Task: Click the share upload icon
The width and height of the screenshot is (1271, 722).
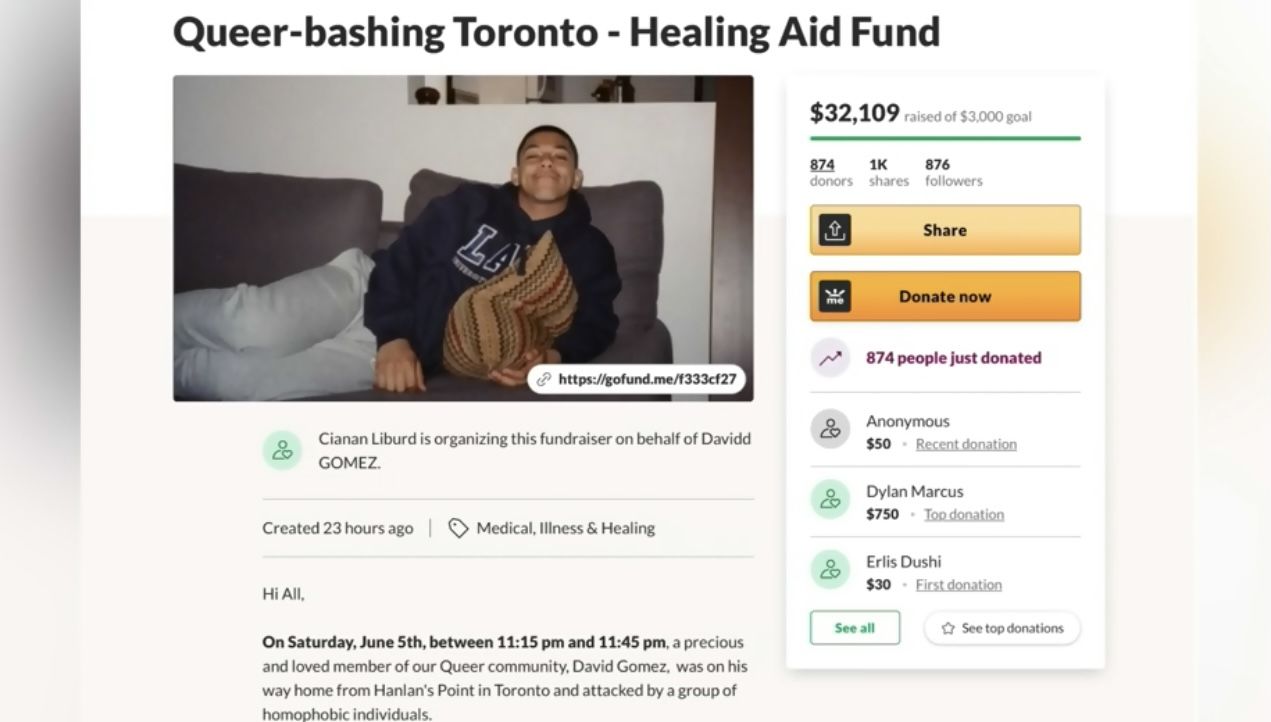Action: point(835,230)
